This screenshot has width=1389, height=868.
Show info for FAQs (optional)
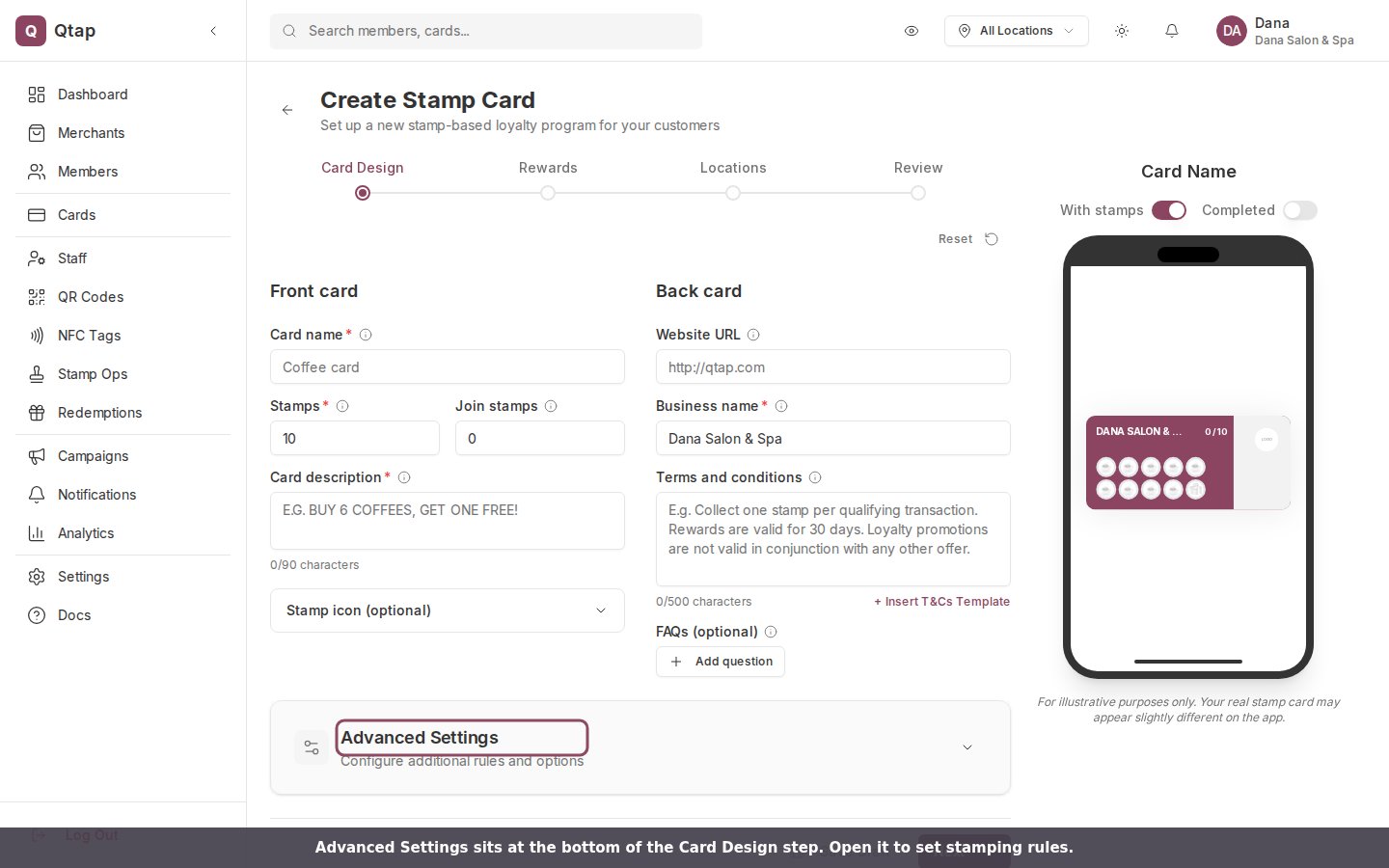click(x=771, y=632)
